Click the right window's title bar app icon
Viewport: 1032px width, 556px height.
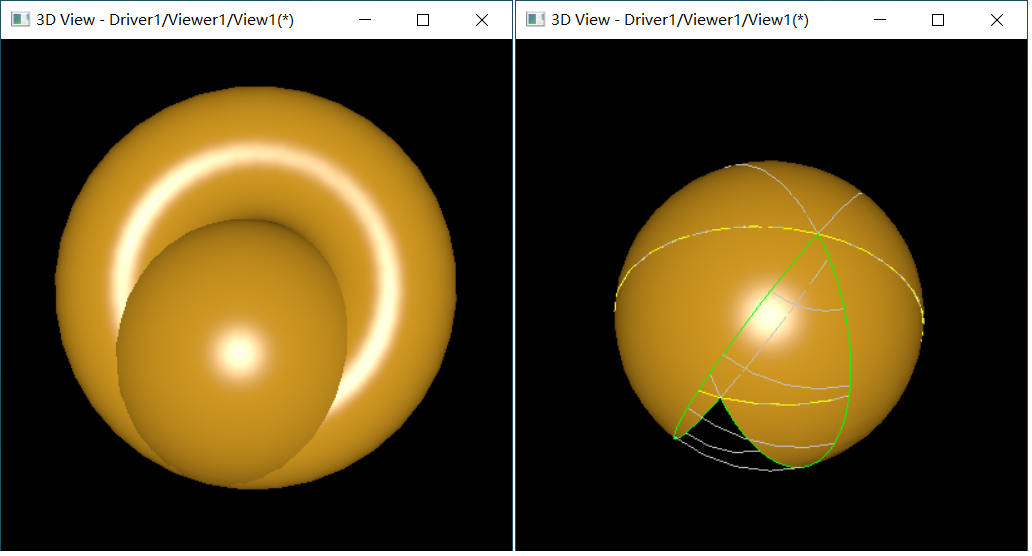(535, 20)
